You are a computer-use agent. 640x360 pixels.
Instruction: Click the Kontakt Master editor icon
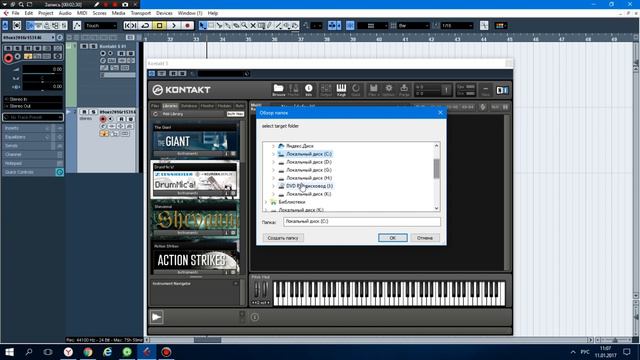pyautogui.click(x=293, y=89)
